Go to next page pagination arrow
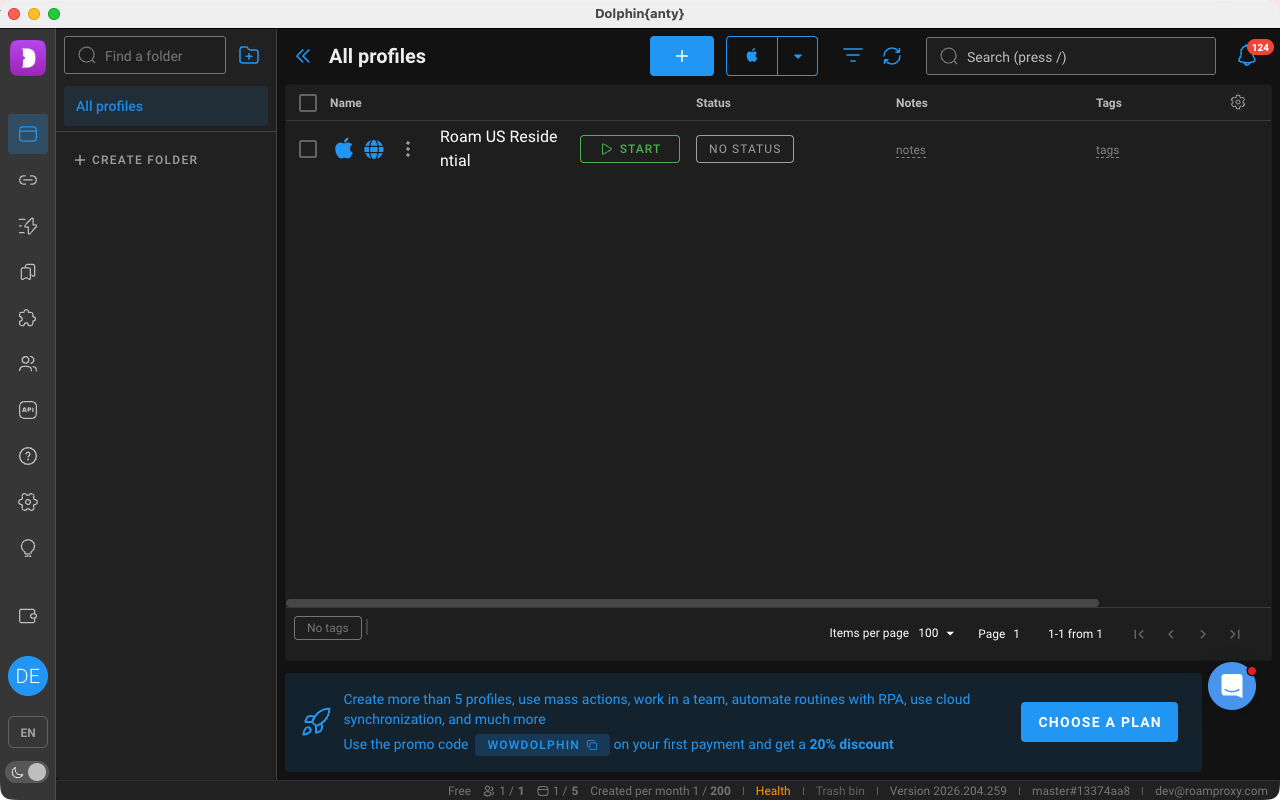Screen dimensions: 1280x800 1203,634
